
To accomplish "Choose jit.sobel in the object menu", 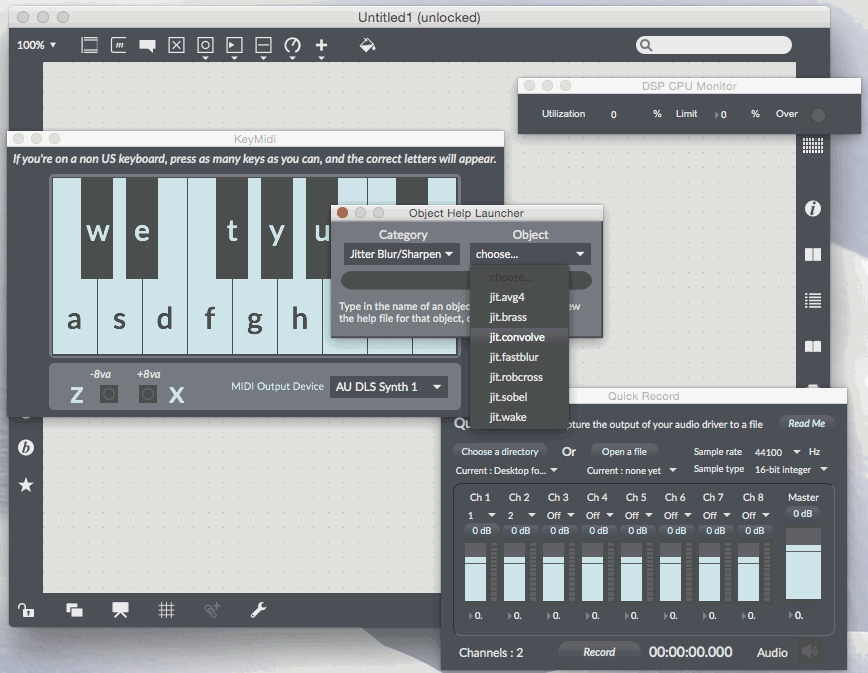I will point(507,397).
